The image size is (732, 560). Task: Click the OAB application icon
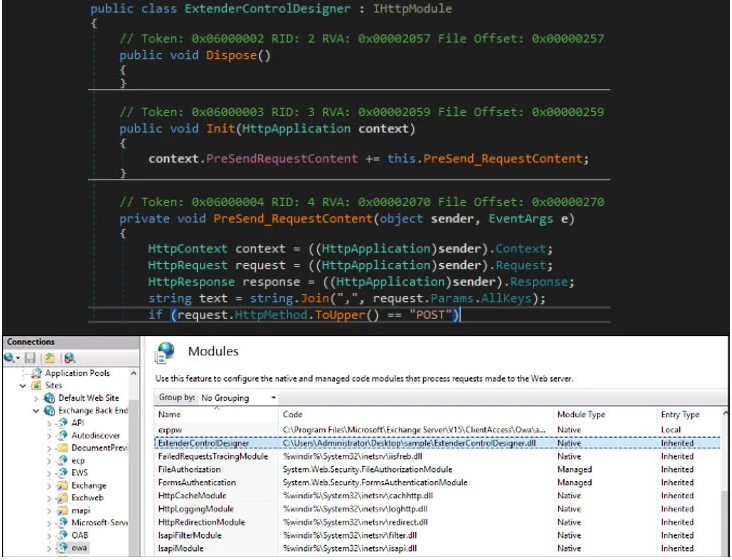[62, 535]
